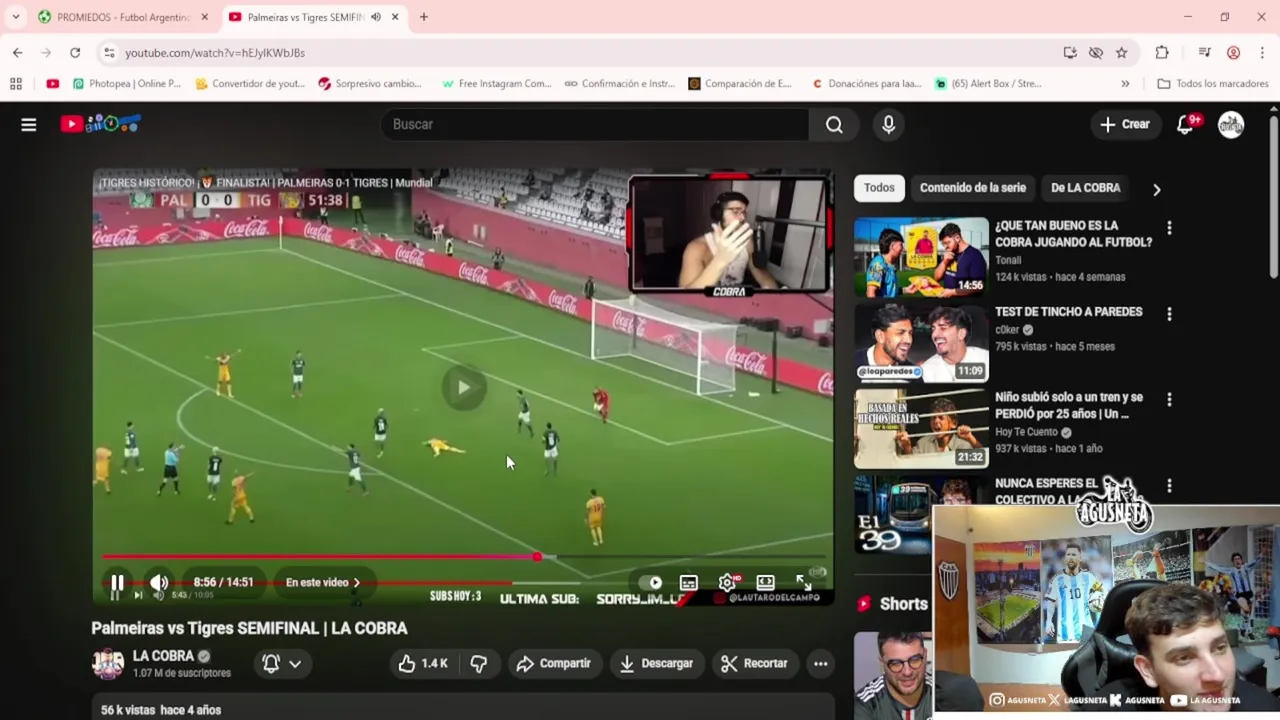Open options for 'QUE TAN BUENO' video
Screen dimensions: 1280x720
[1169, 228]
